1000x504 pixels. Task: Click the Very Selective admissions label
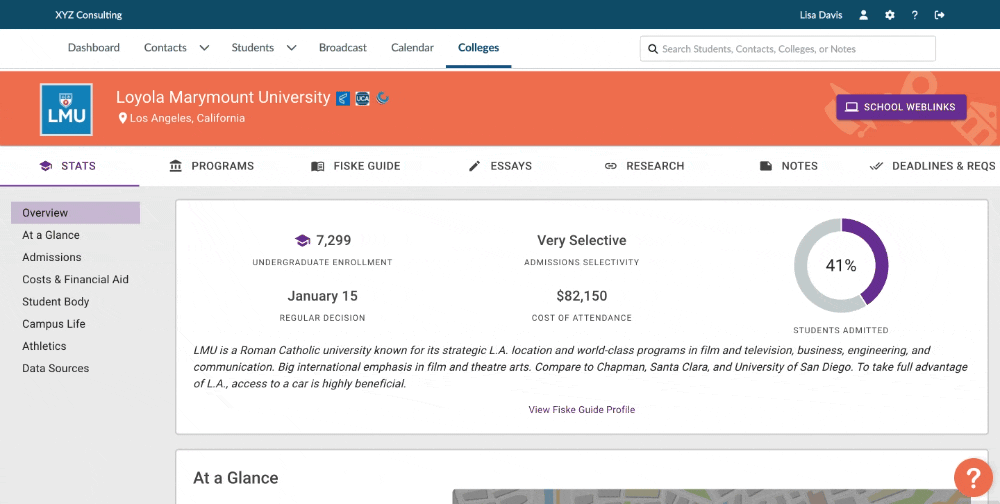click(x=582, y=241)
